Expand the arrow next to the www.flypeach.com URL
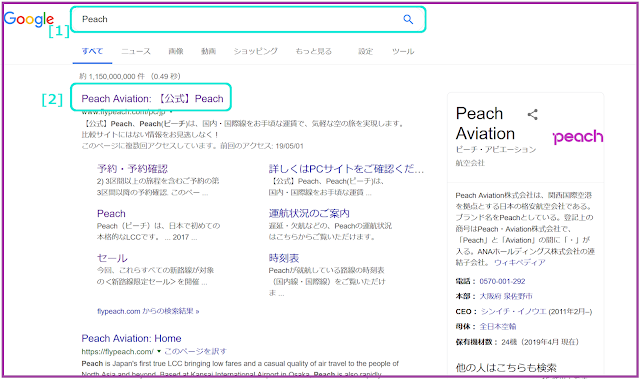640x379 pixels. pyautogui.click(x=171, y=112)
